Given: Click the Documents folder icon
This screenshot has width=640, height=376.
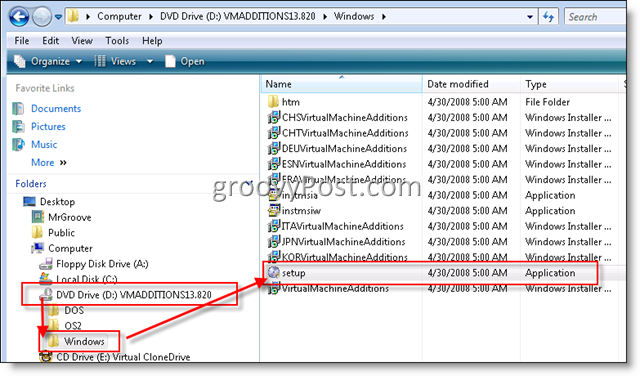Looking at the screenshot, I should [18, 109].
